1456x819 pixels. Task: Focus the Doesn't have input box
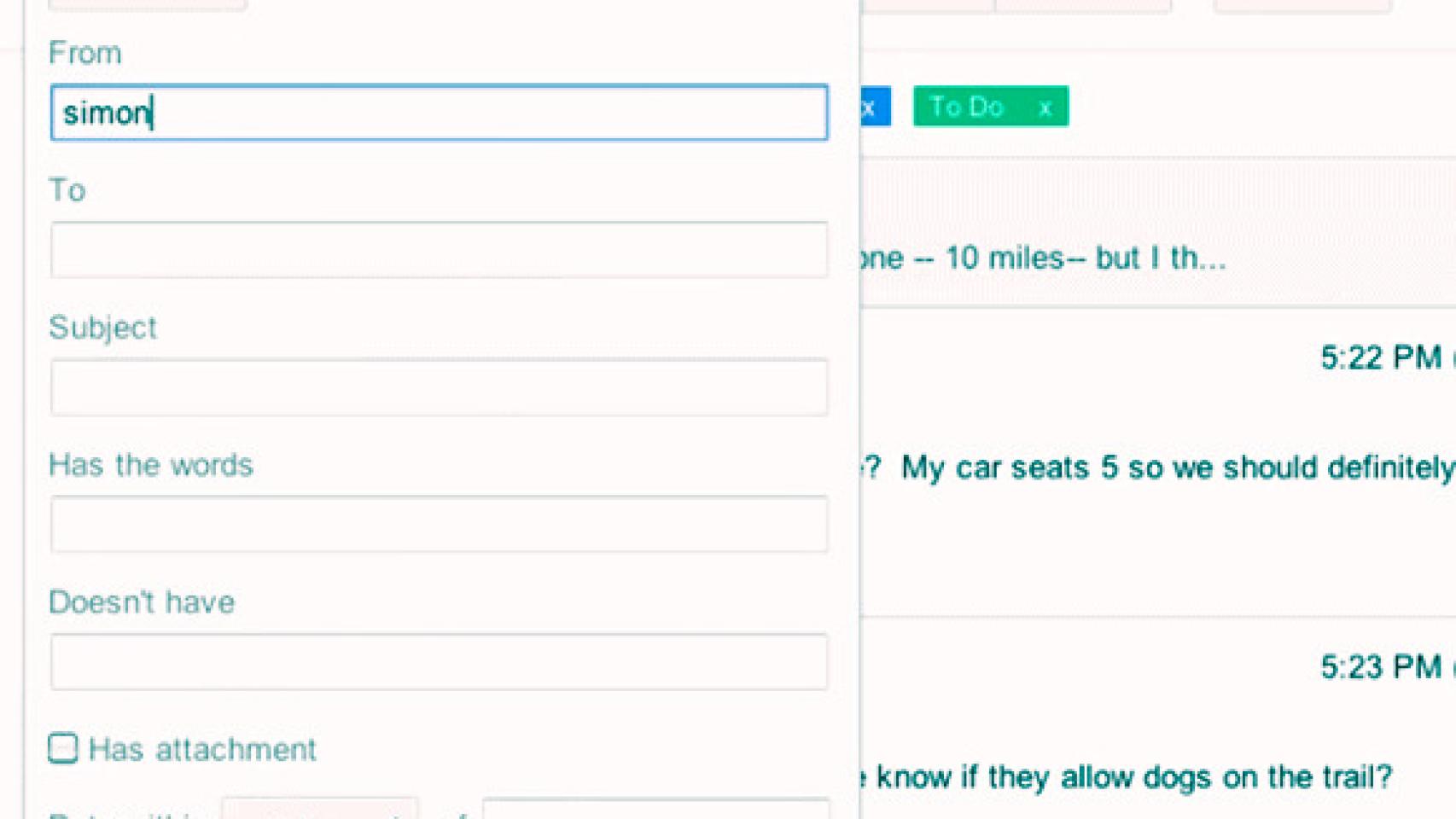tap(439, 661)
